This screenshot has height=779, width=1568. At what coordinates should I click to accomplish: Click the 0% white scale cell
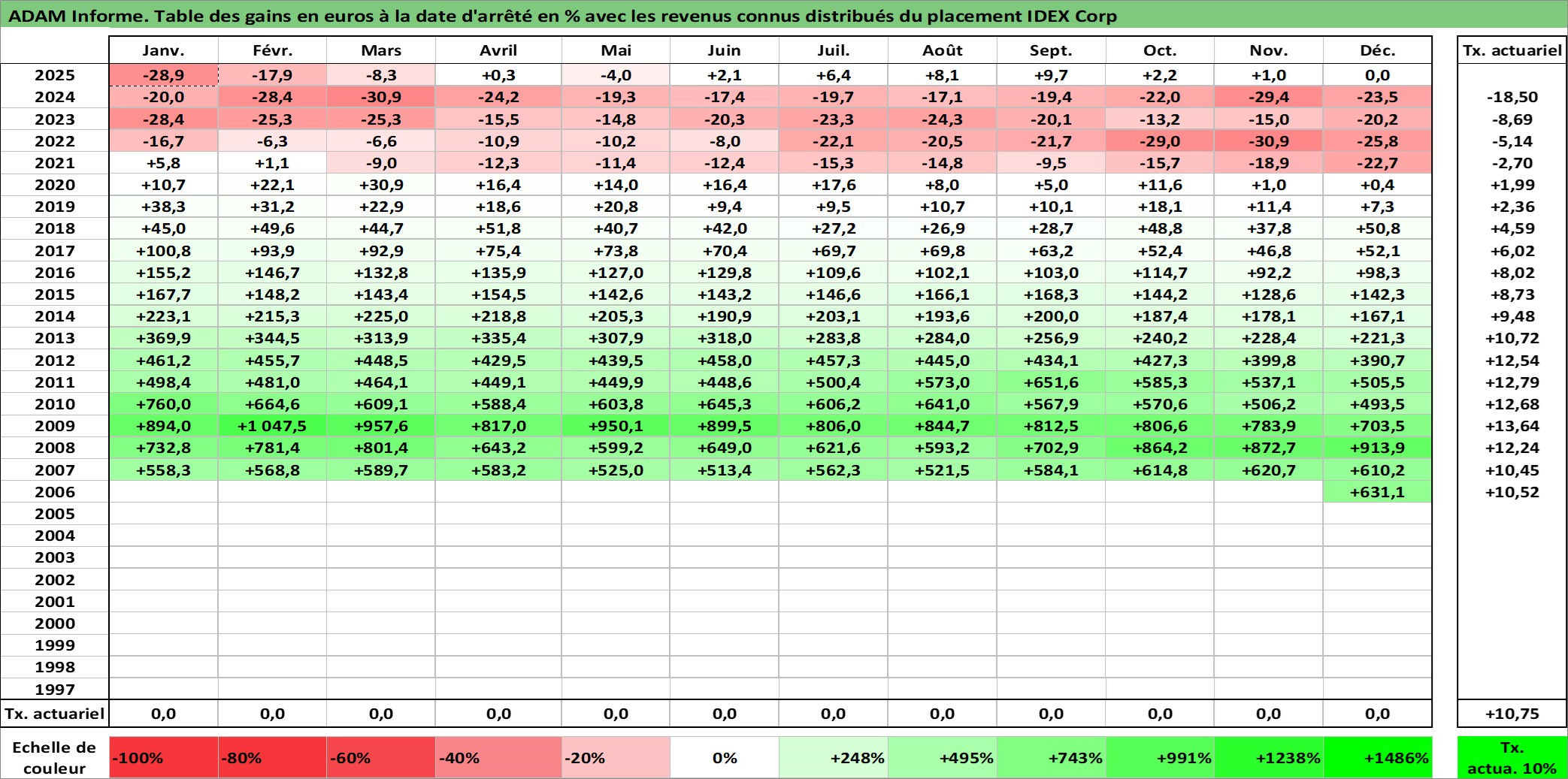(x=725, y=757)
